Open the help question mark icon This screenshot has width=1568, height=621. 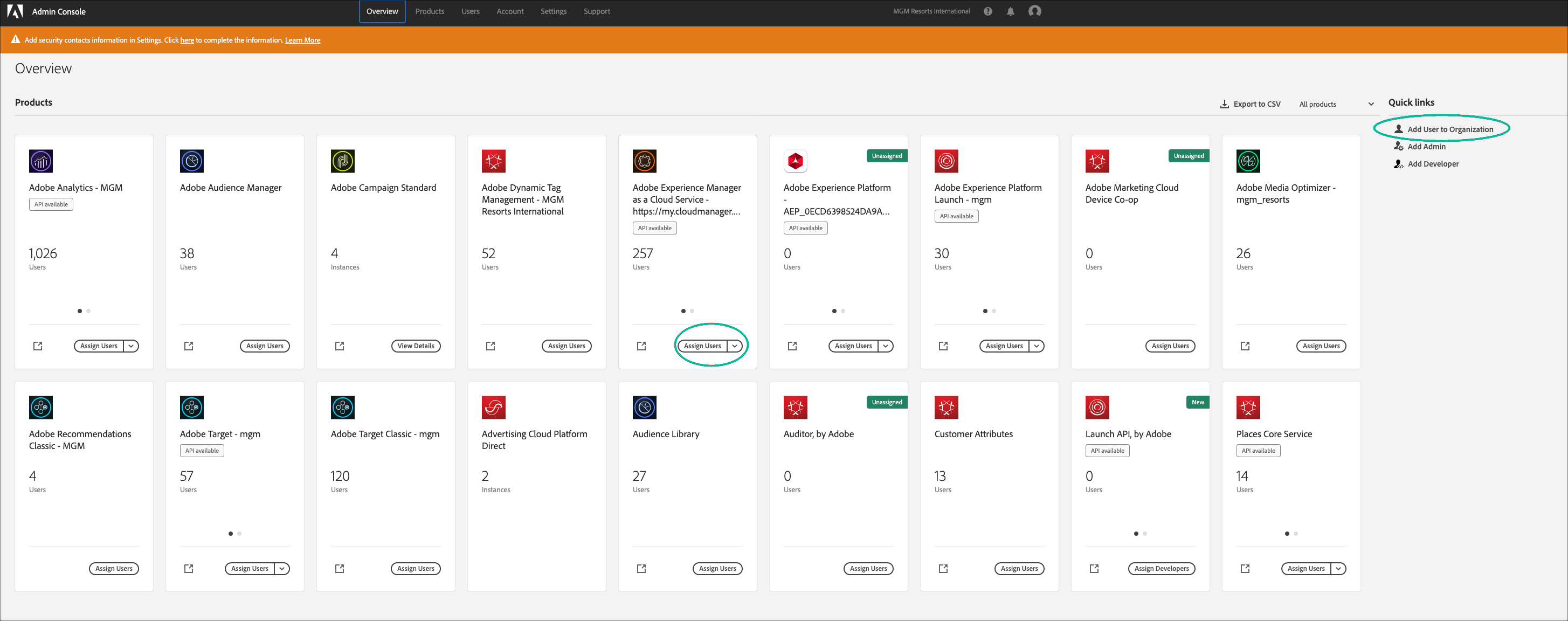pos(988,11)
